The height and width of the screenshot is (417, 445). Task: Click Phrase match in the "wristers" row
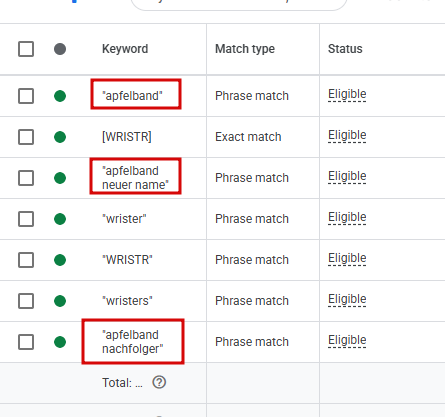pos(252,301)
